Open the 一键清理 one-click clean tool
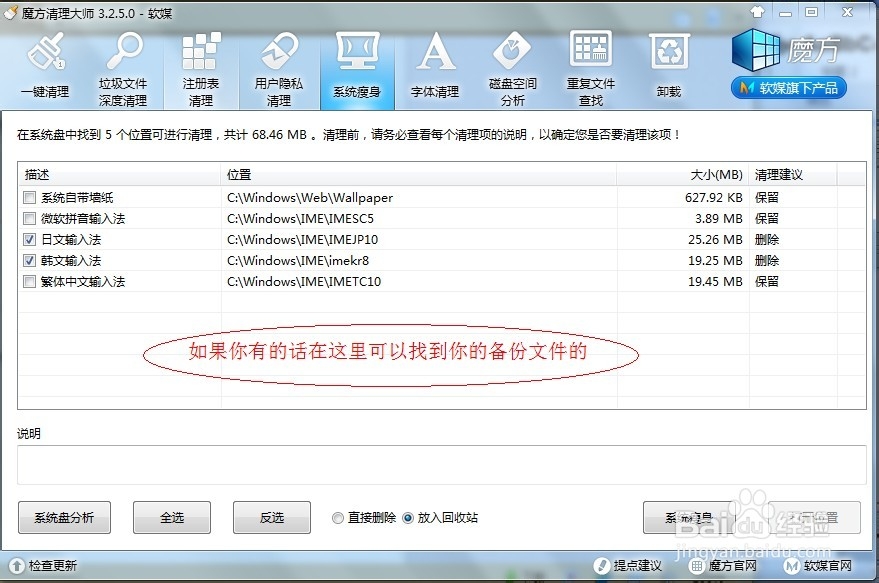Image resolution: width=879 pixels, height=583 pixels. [x=45, y=67]
